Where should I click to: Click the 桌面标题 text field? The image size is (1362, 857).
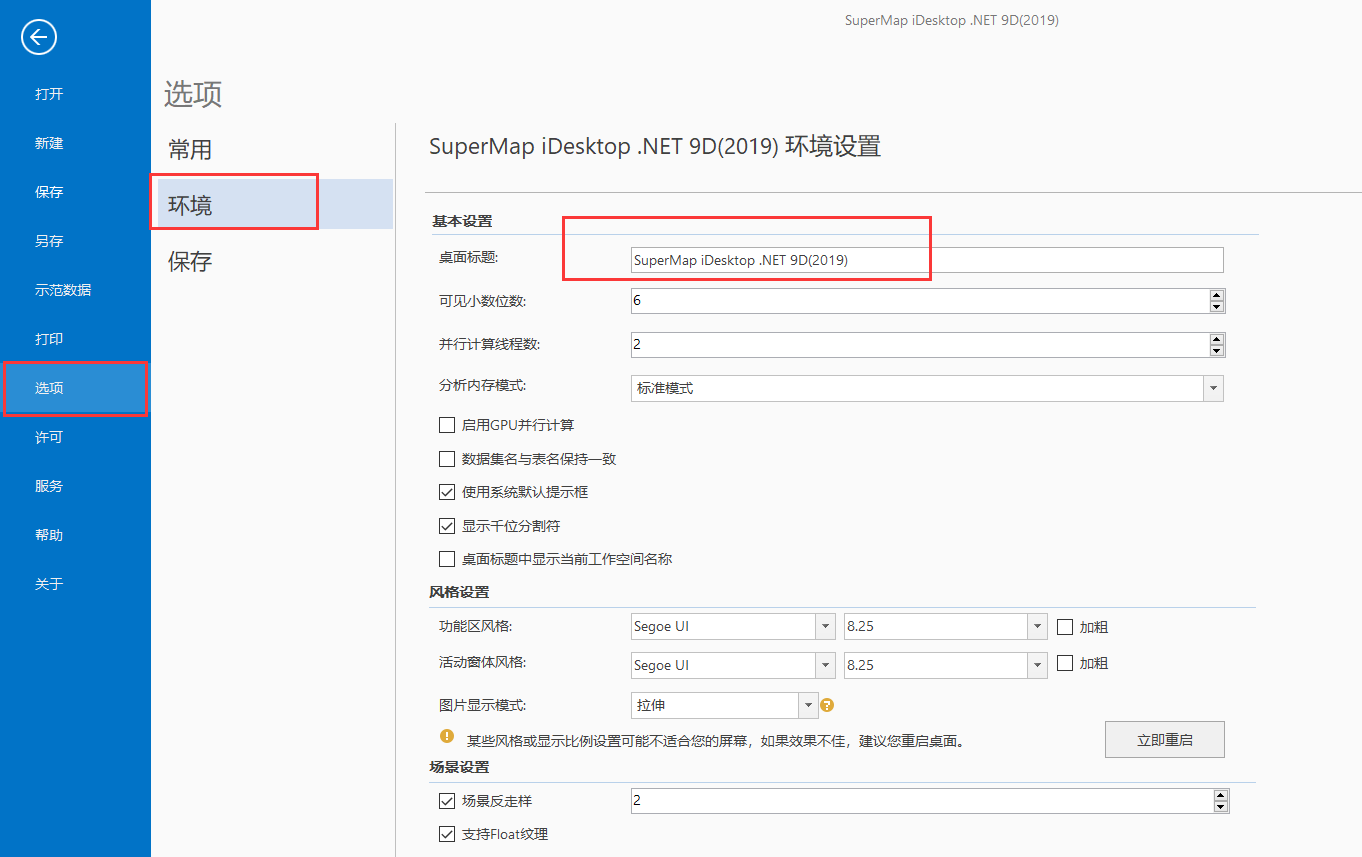tap(927, 260)
